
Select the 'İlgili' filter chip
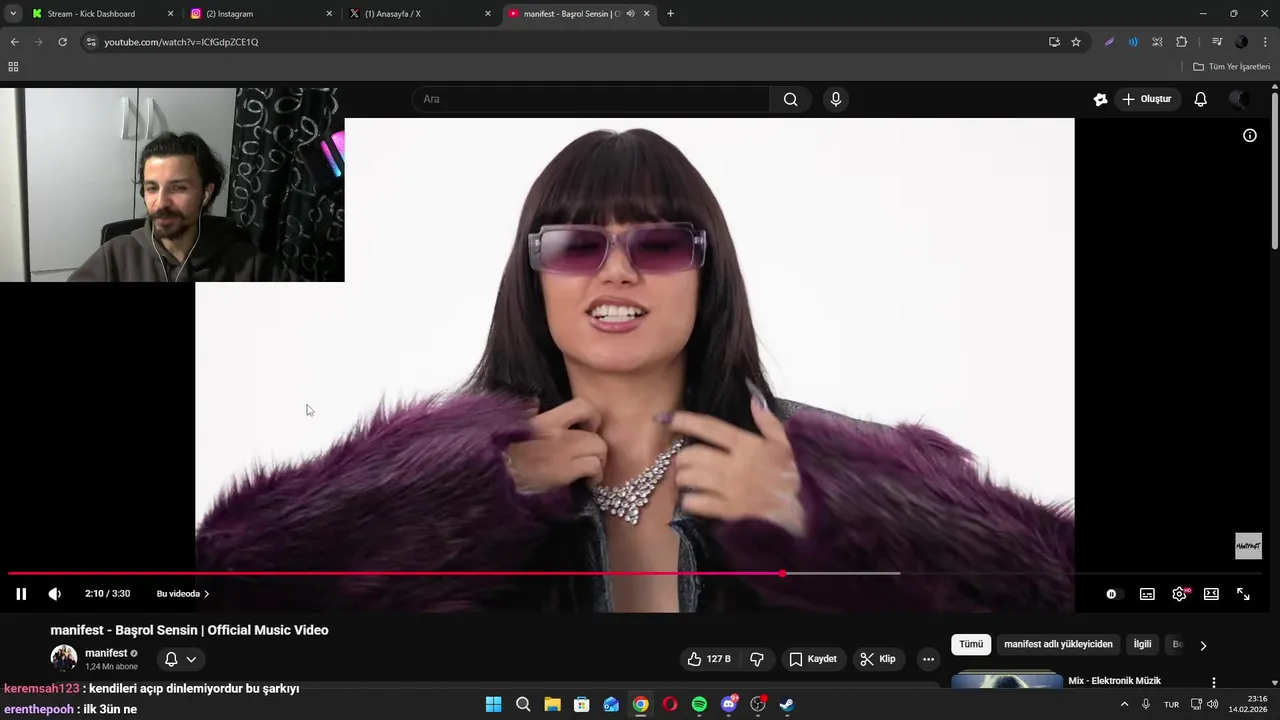1142,645
